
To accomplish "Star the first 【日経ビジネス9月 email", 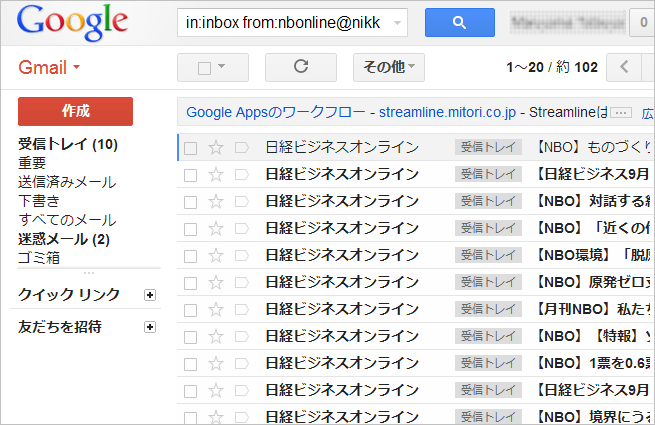I will click(x=216, y=175).
